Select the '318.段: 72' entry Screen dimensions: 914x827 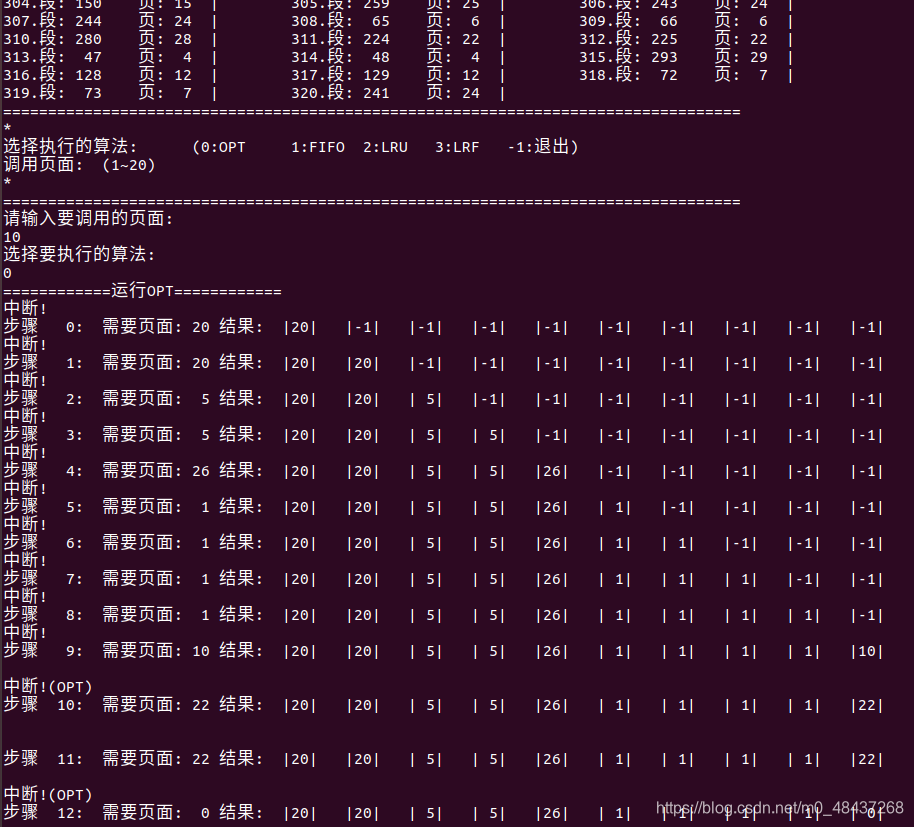pyautogui.click(x=628, y=76)
